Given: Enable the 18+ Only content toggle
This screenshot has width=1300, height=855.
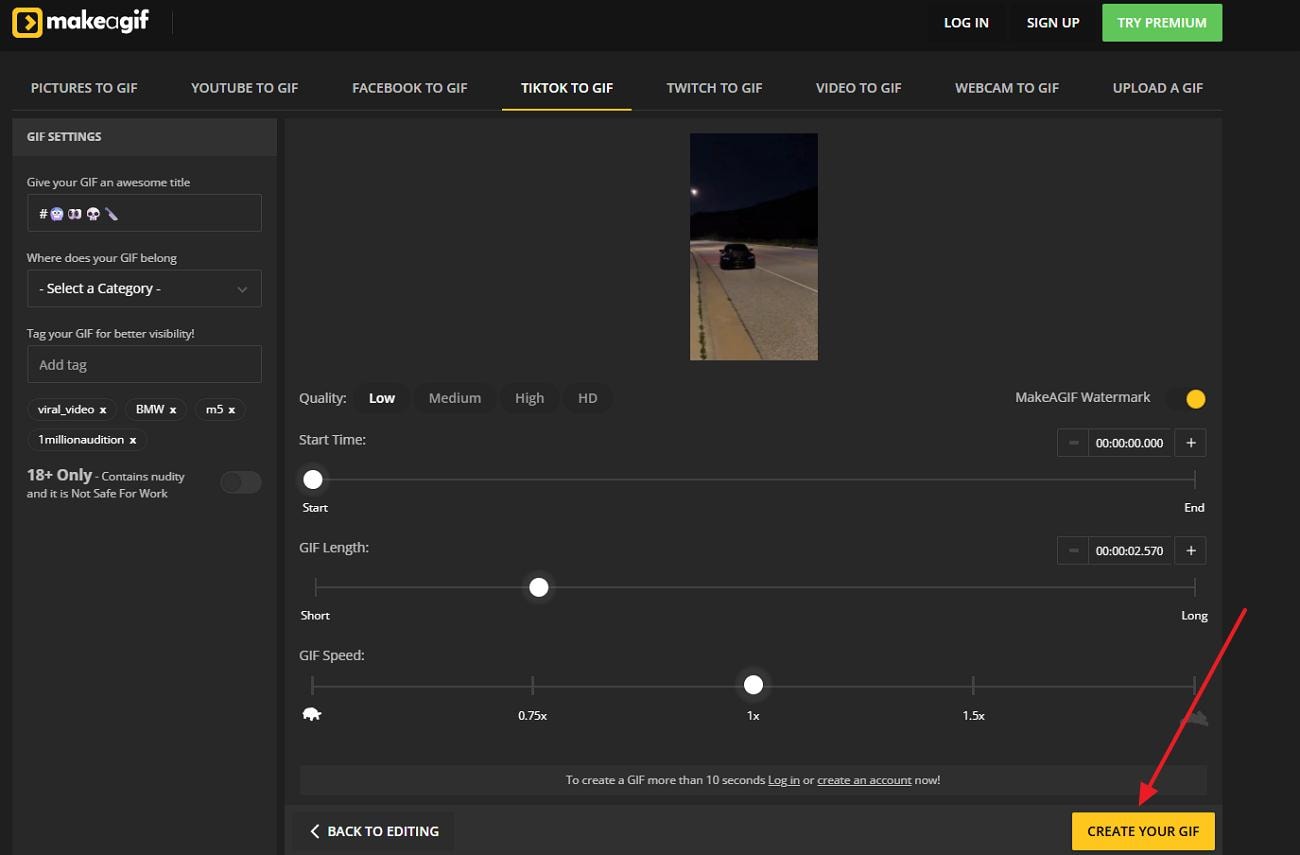Looking at the screenshot, I should pos(240,482).
